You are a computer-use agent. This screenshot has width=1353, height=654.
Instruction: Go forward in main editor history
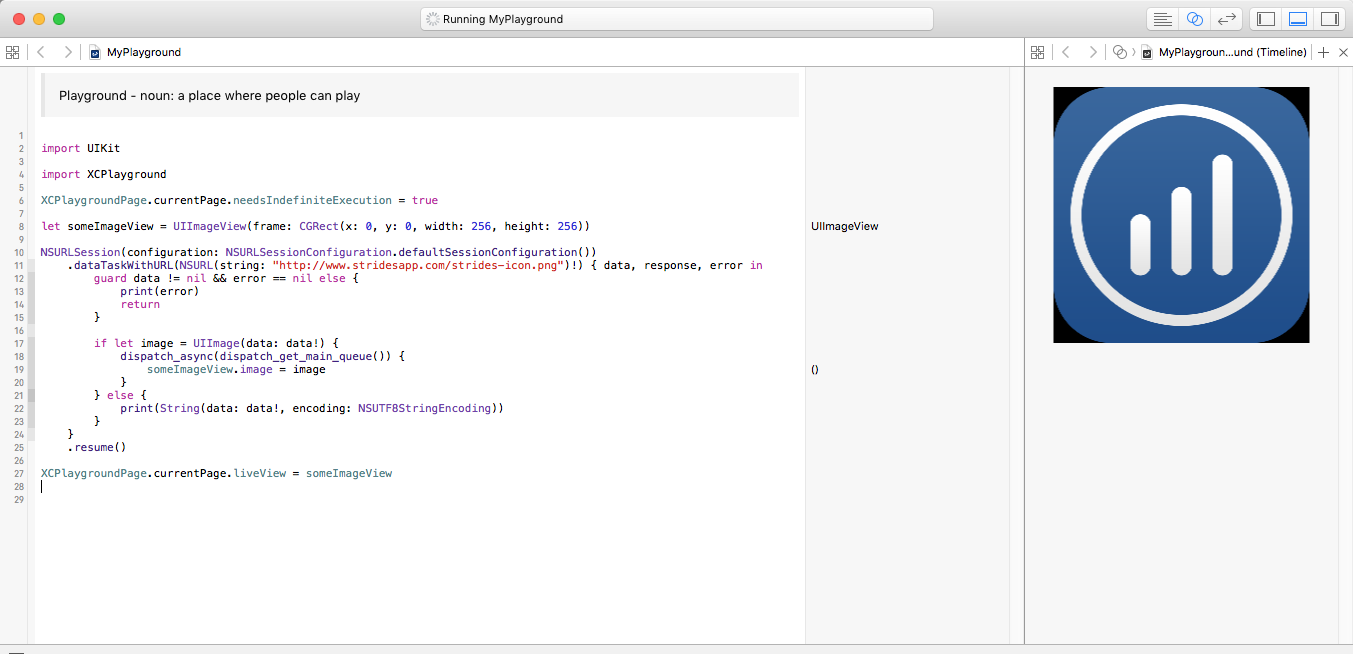[x=67, y=52]
